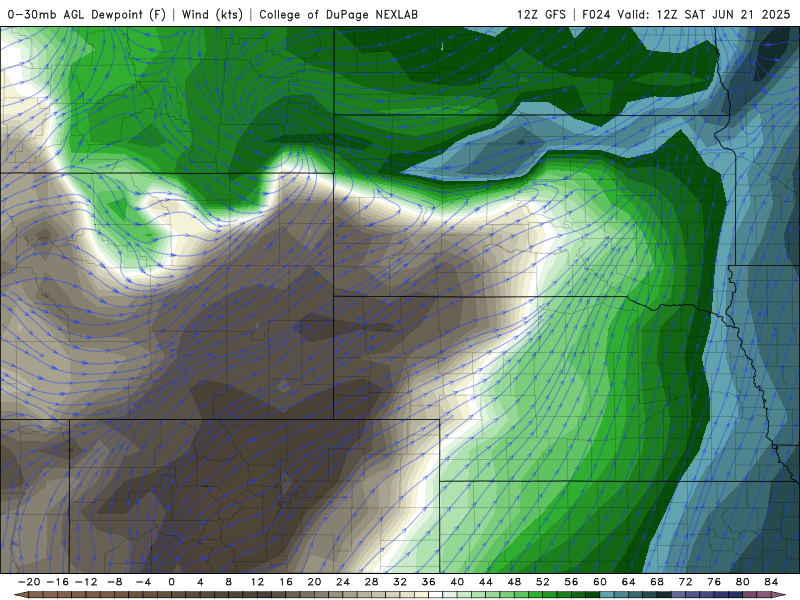Click the -8 value on the color scale
This screenshot has width=800, height=600.
(x=115, y=582)
